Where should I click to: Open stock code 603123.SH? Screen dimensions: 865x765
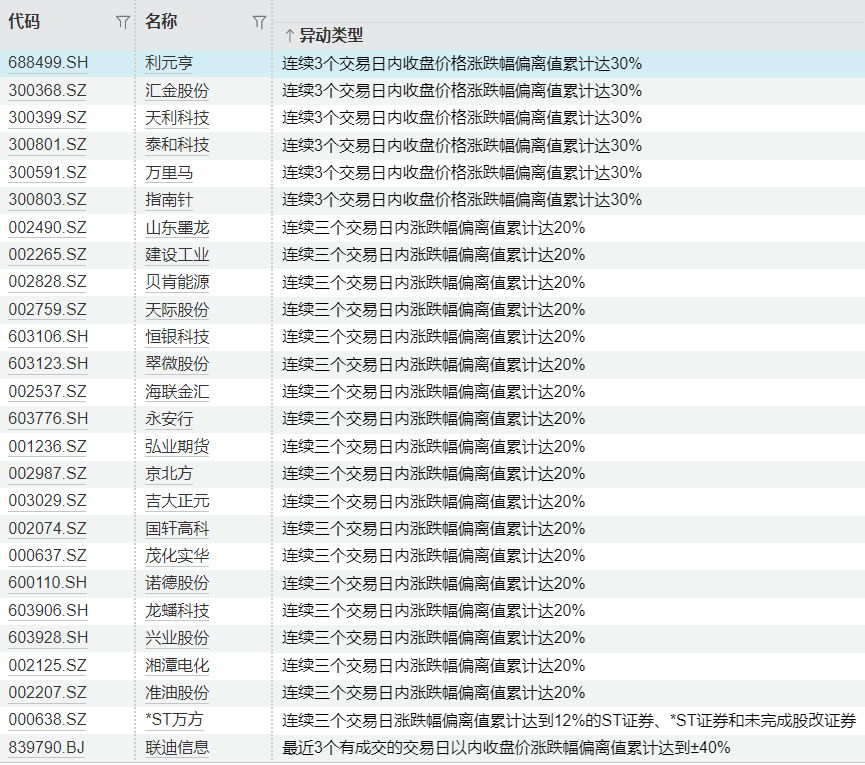[x=48, y=364]
